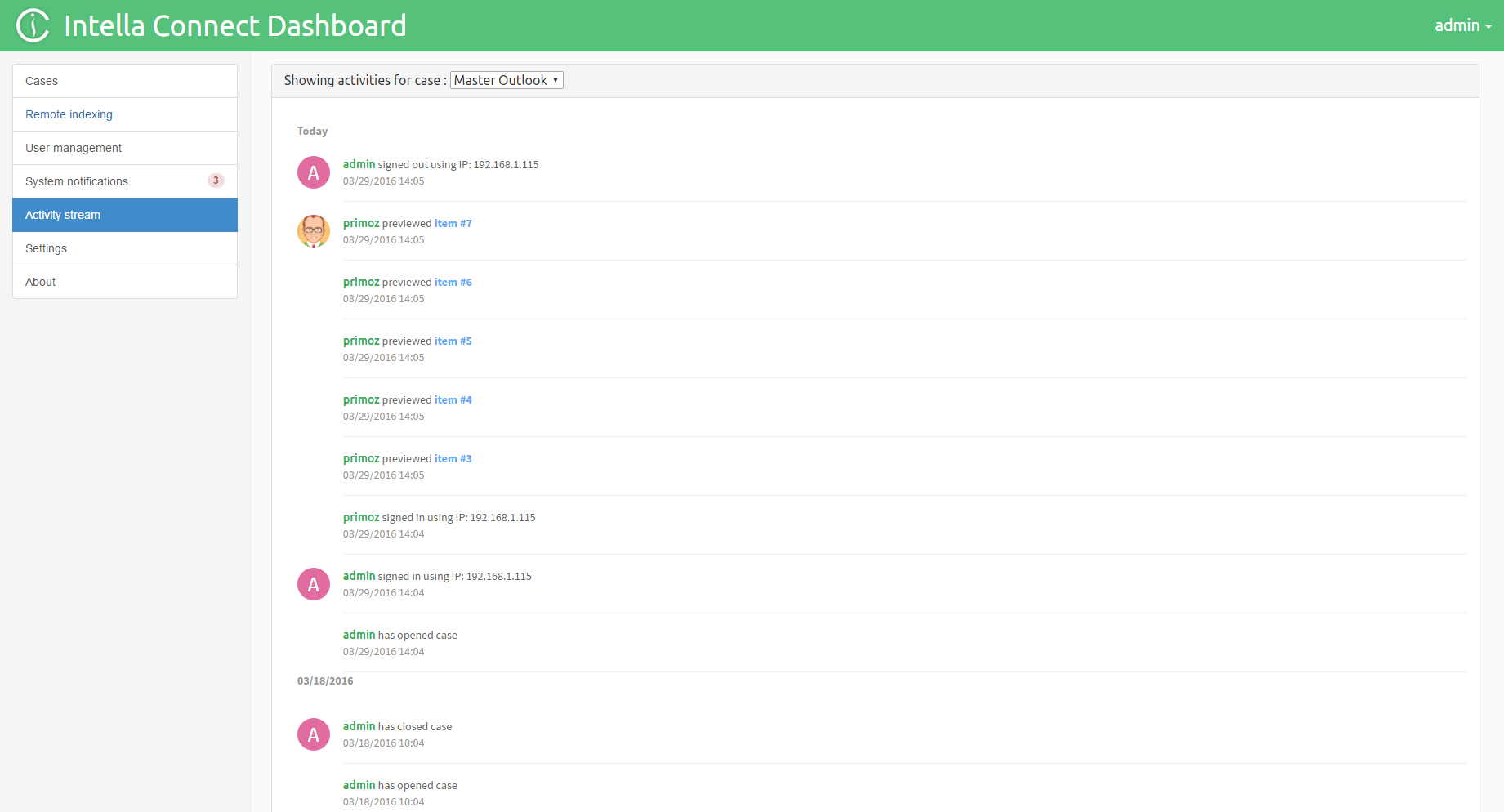Switch to User management
The width and height of the screenshot is (1504, 812).
[74, 148]
